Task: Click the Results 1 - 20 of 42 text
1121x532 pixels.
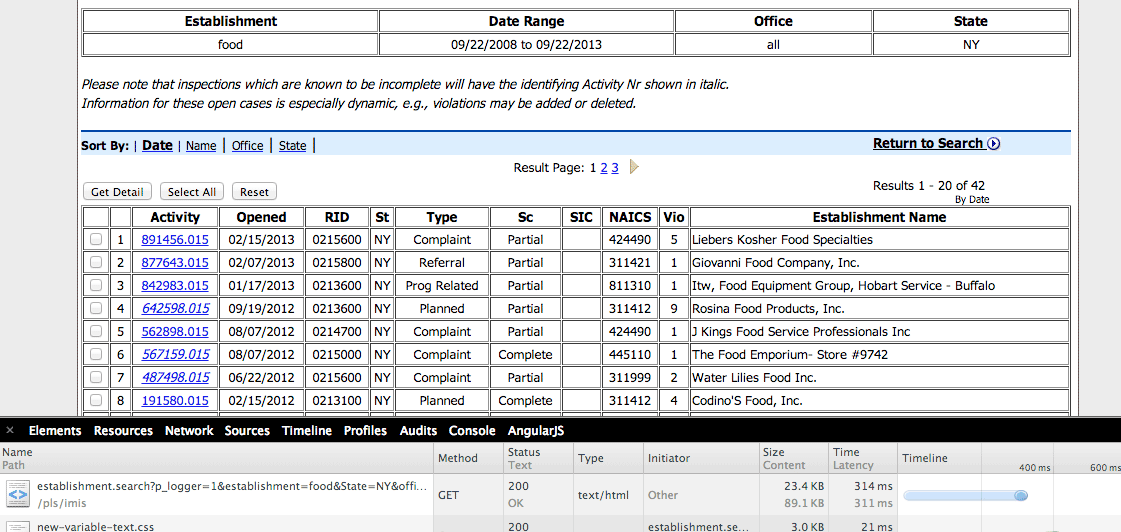Action: coord(929,186)
